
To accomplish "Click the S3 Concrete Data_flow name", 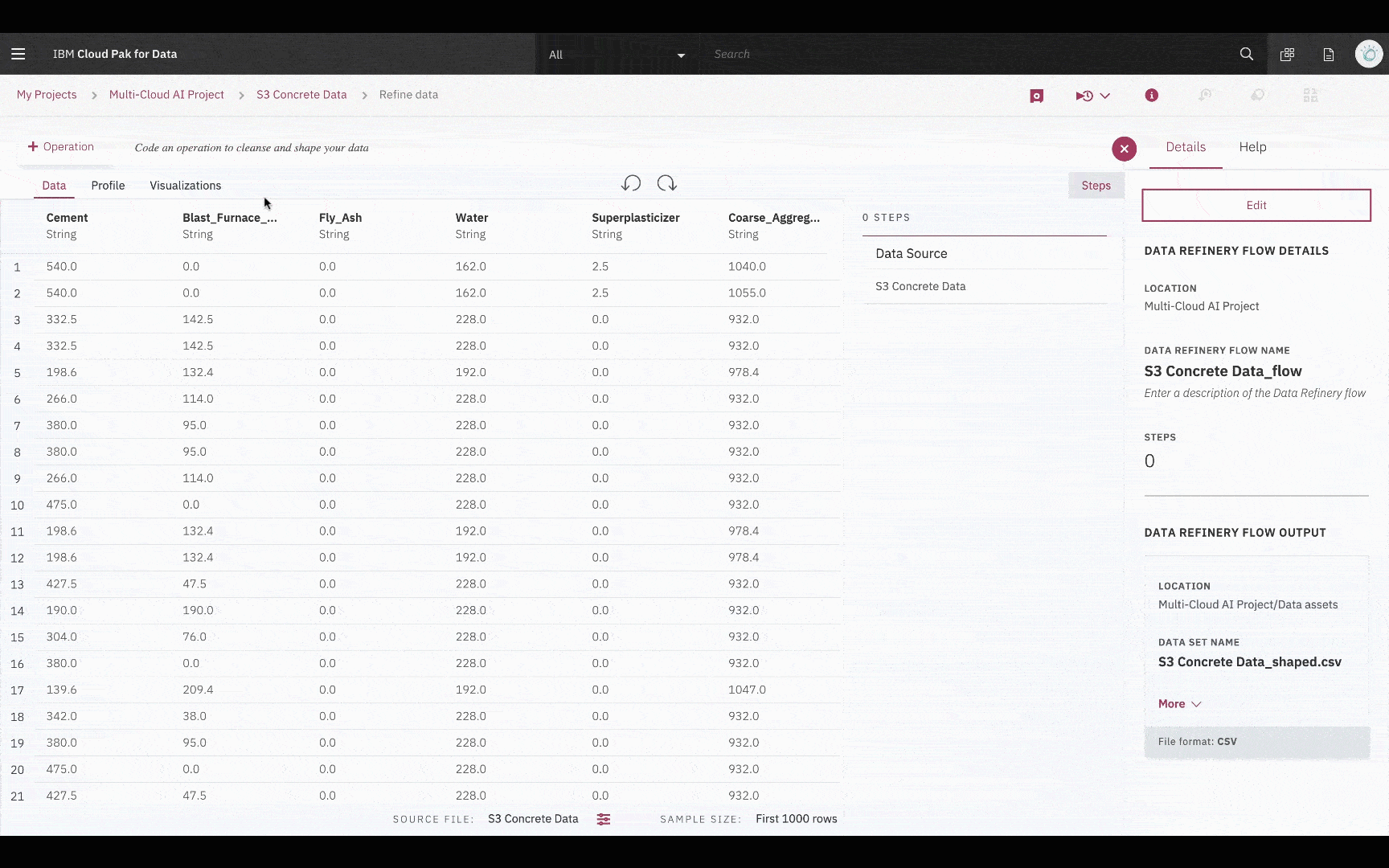I will tap(1223, 371).
